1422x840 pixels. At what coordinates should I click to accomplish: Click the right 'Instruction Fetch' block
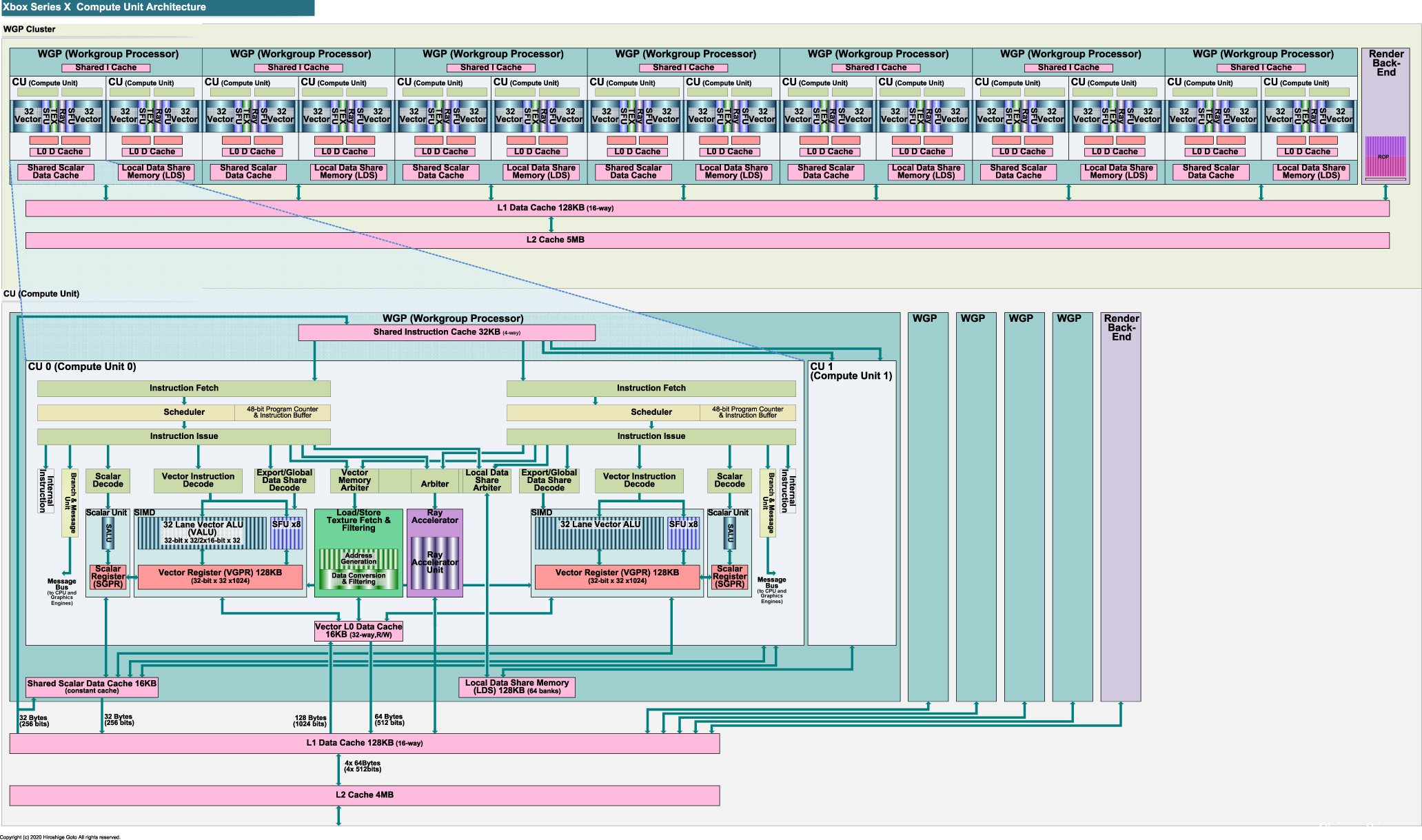pyautogui.click(x=651, y=388)
